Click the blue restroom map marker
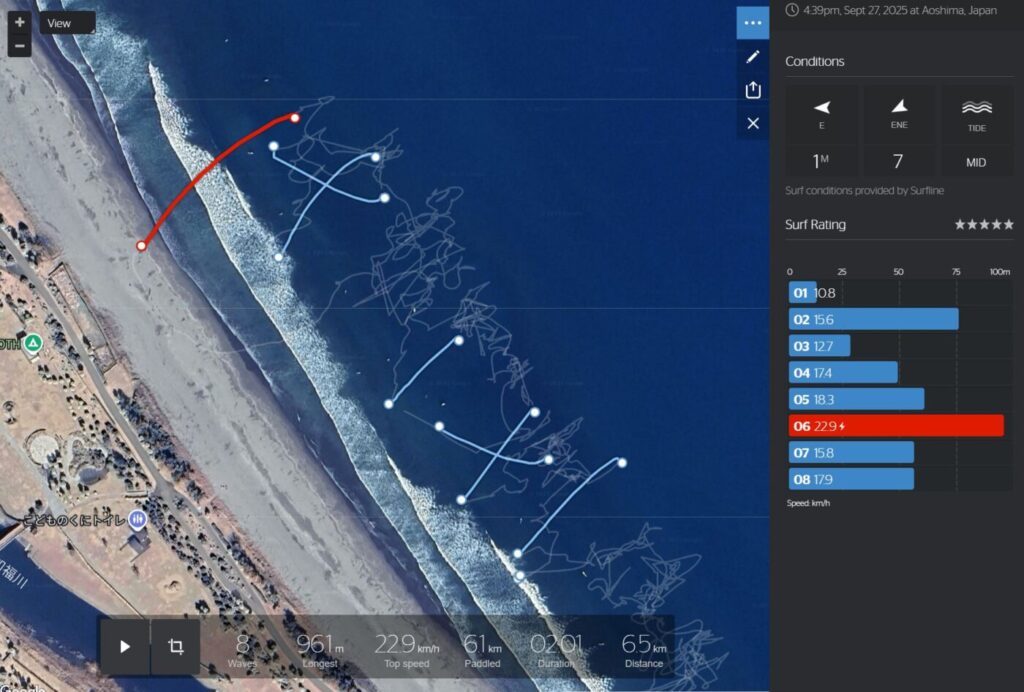This screenshot has width=1024, height=692. pos(138,519)
